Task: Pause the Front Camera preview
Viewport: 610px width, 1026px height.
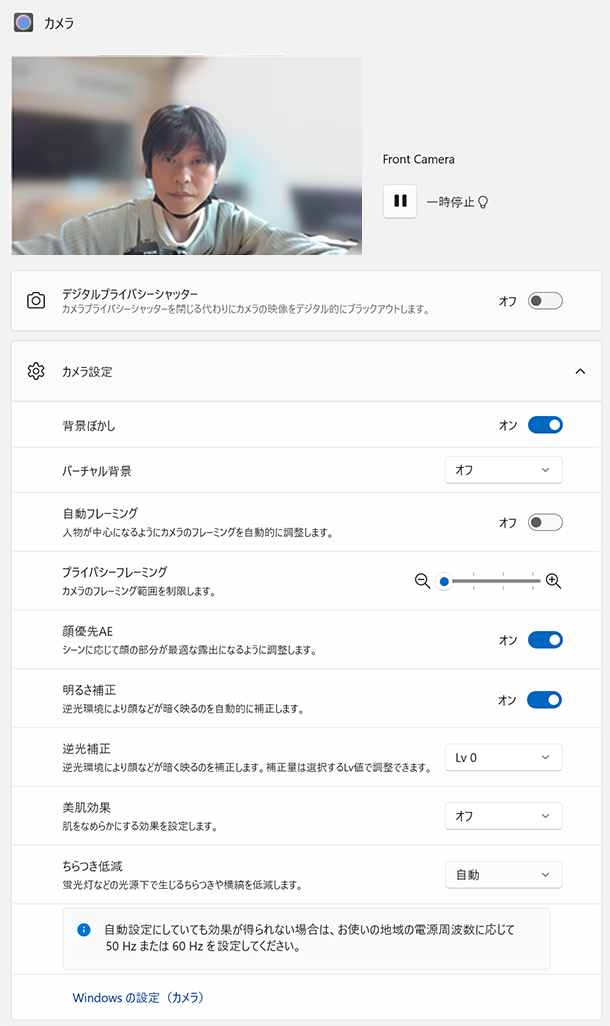Action: point(400,201)
